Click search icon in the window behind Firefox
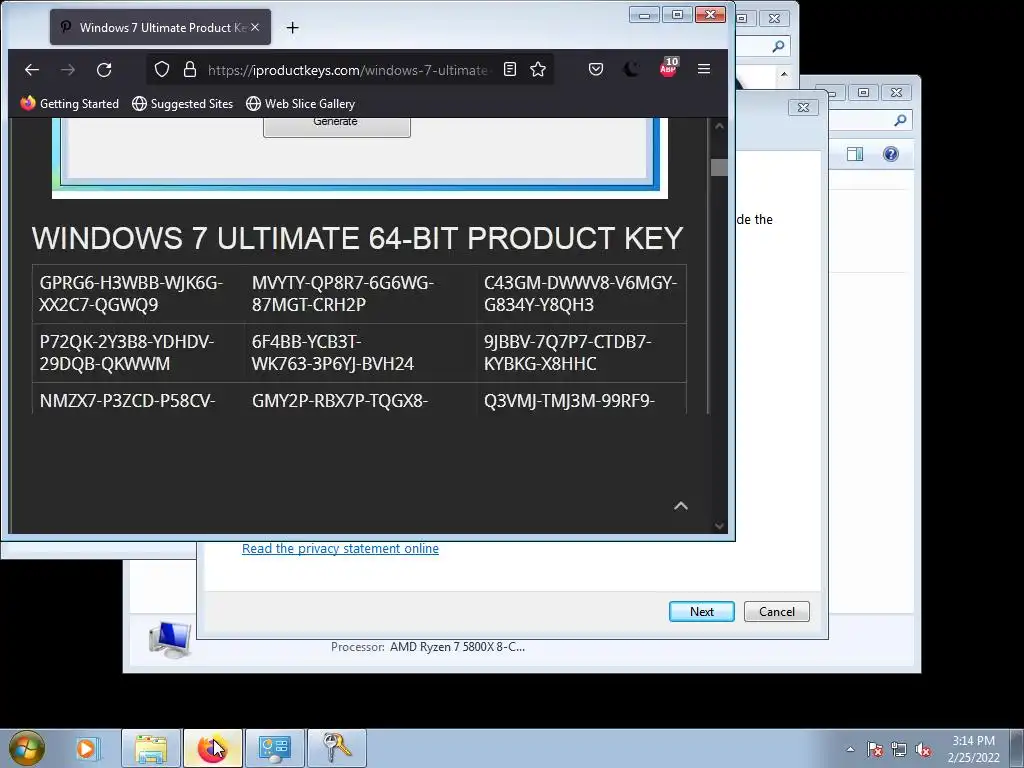This screenshot has height=768, width=1024. 778,46
